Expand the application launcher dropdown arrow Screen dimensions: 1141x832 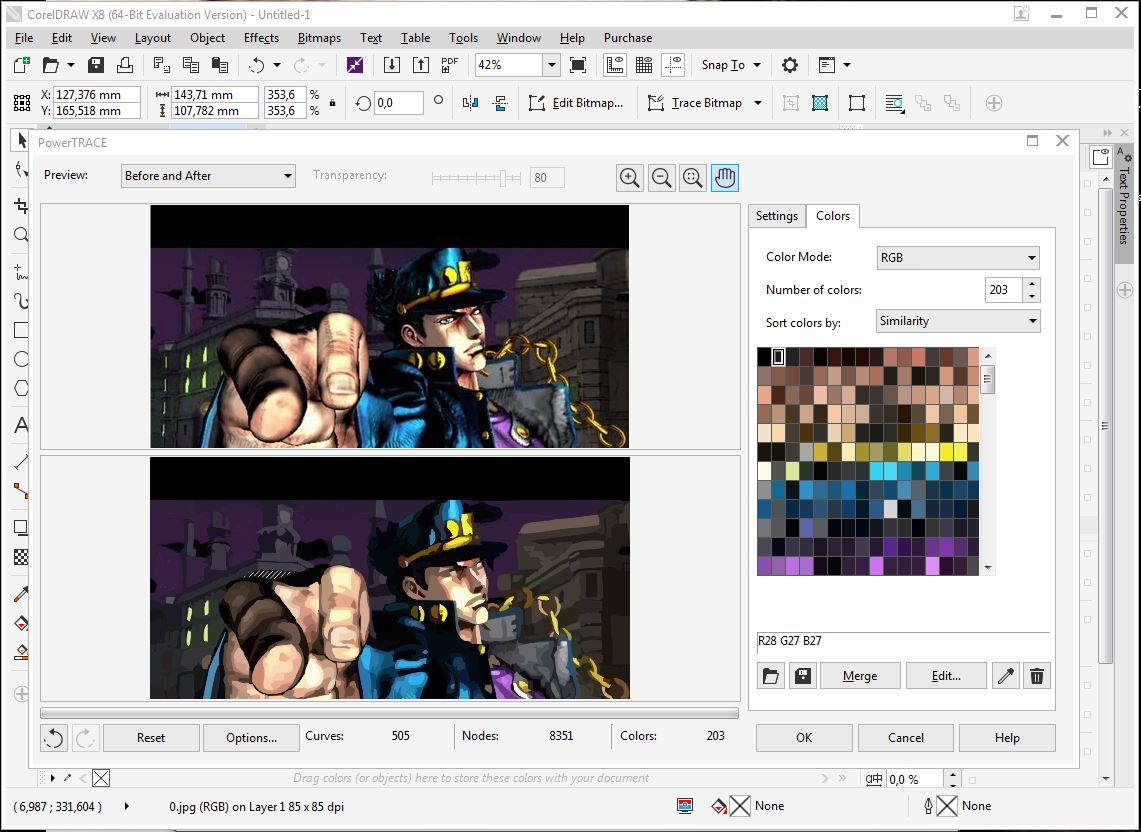846,65
